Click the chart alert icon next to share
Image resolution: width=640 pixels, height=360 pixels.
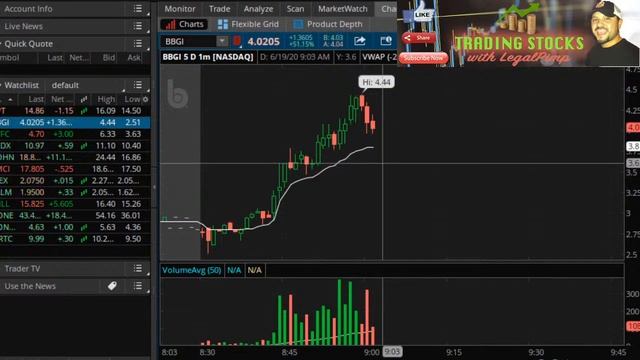[386, 41]
